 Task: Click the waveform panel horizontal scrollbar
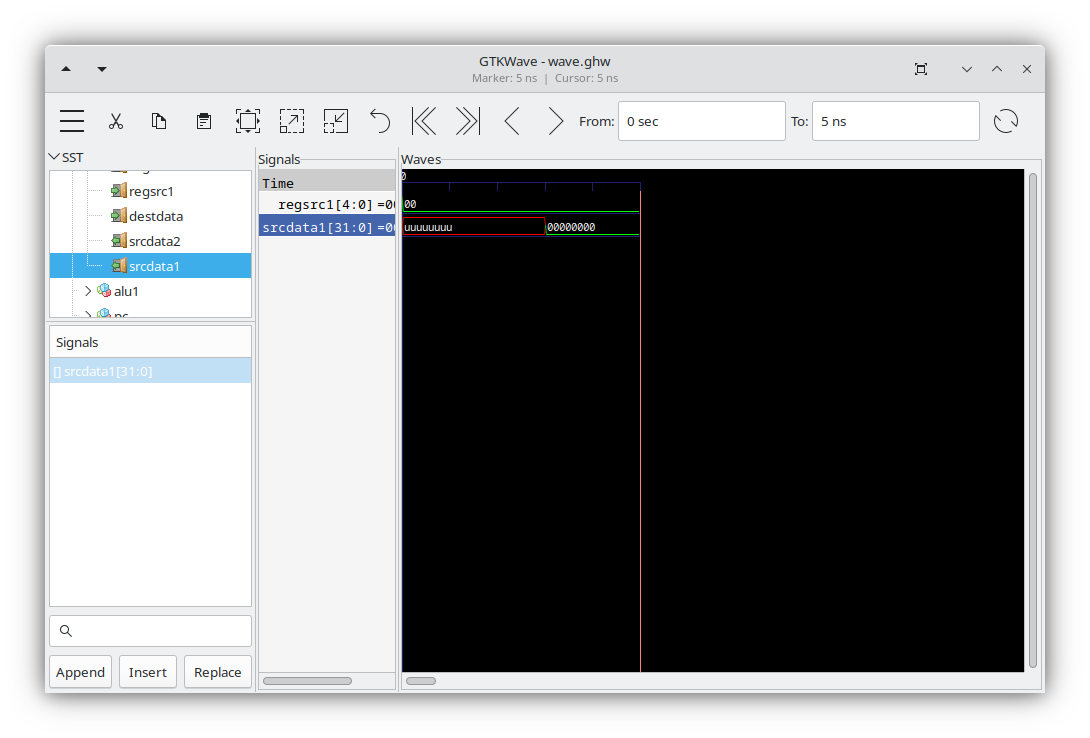[421, 681]
